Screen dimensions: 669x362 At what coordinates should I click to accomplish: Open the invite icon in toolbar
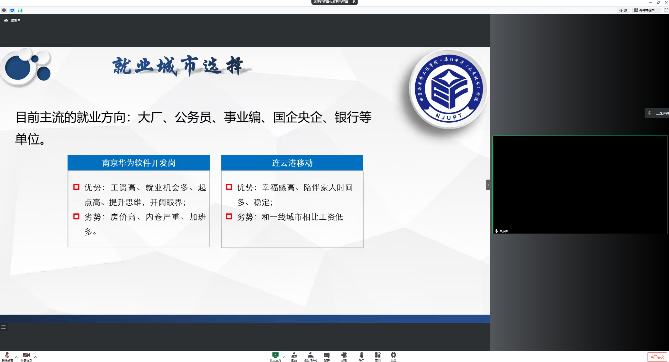click(294, 356)
